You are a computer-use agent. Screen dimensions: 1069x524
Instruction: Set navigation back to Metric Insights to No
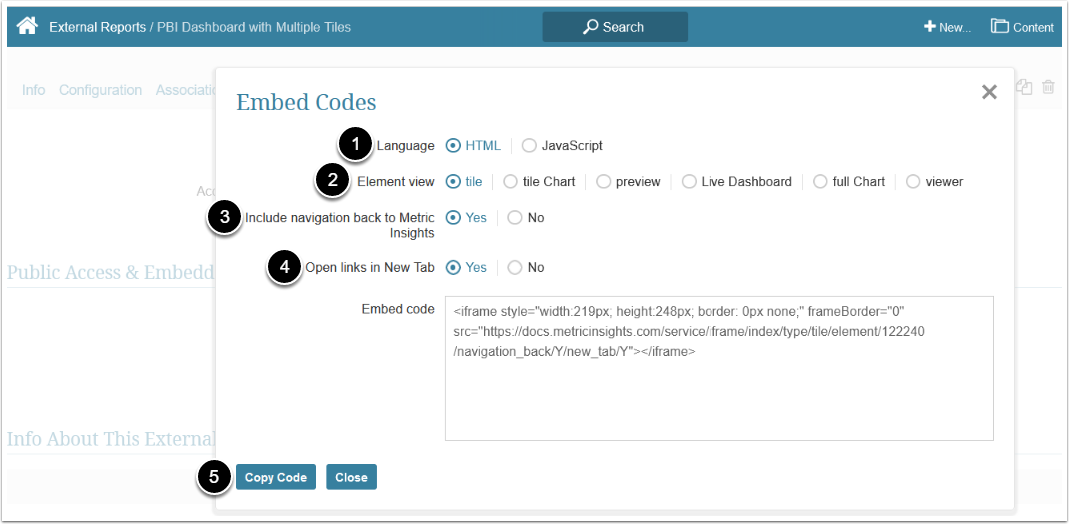[515, 217]
